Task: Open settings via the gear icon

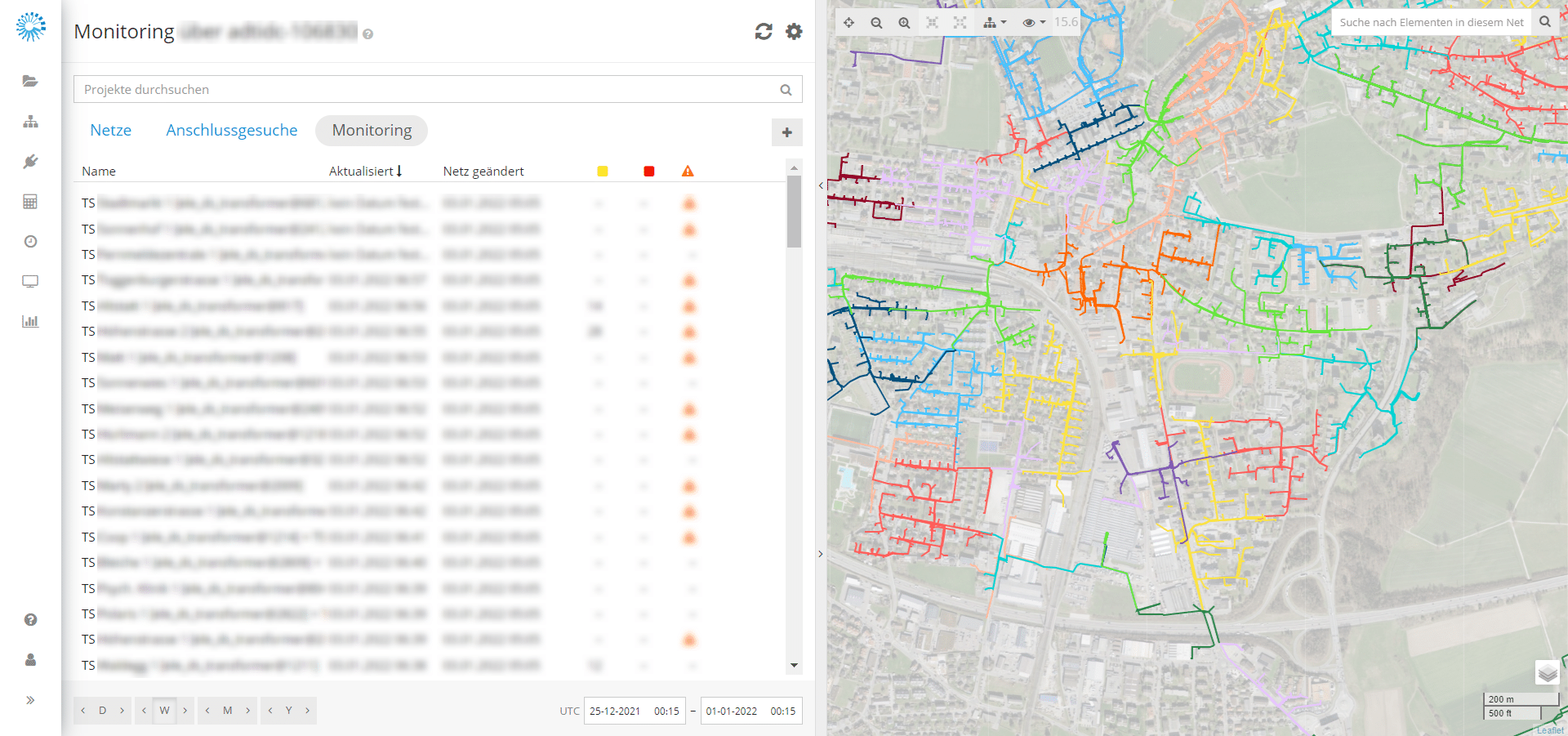Action: pos(794,32)
